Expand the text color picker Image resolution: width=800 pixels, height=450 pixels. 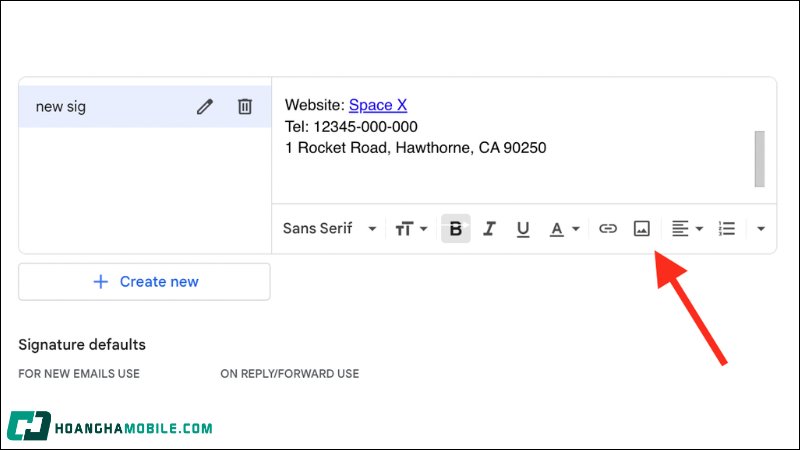[x=565, y=229]
